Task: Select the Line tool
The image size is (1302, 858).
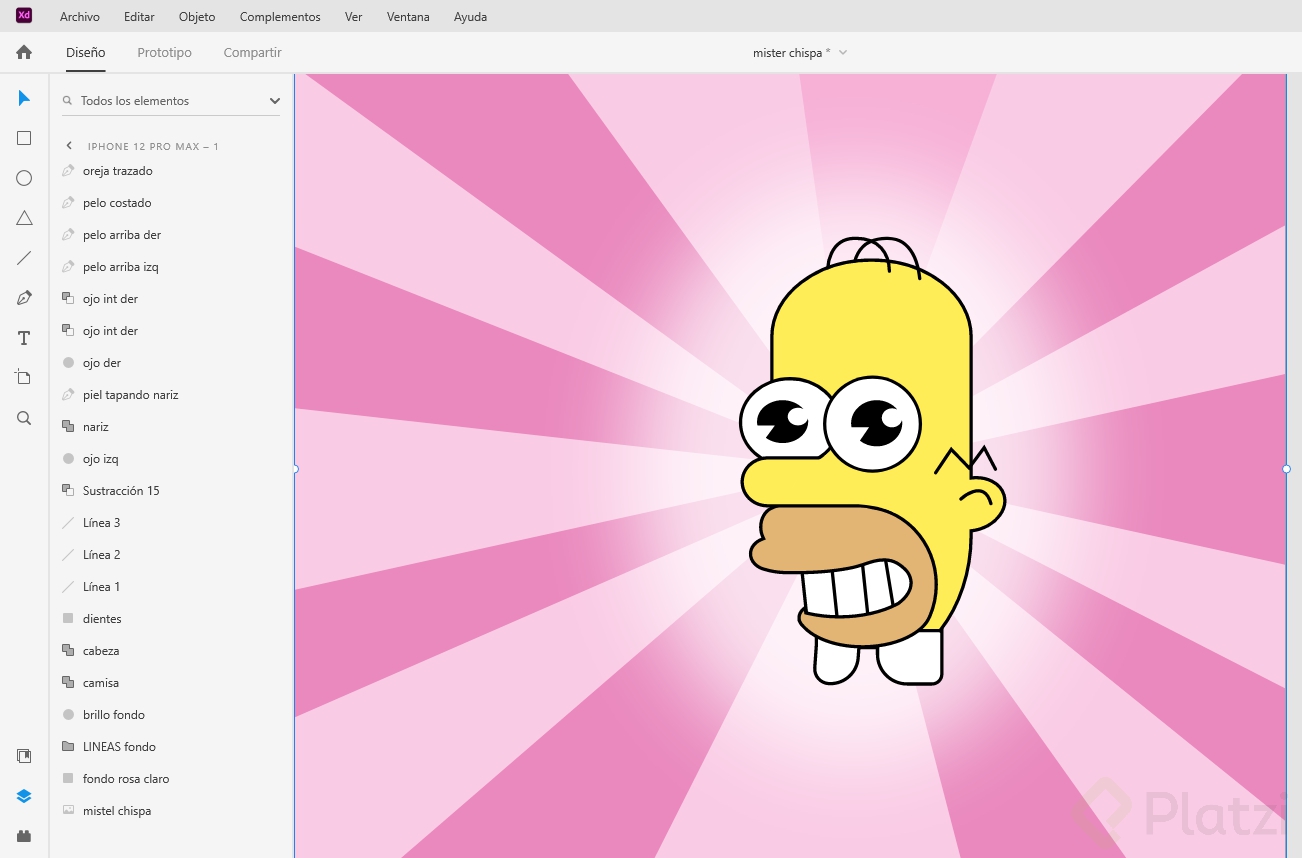Action: point(24,258)
